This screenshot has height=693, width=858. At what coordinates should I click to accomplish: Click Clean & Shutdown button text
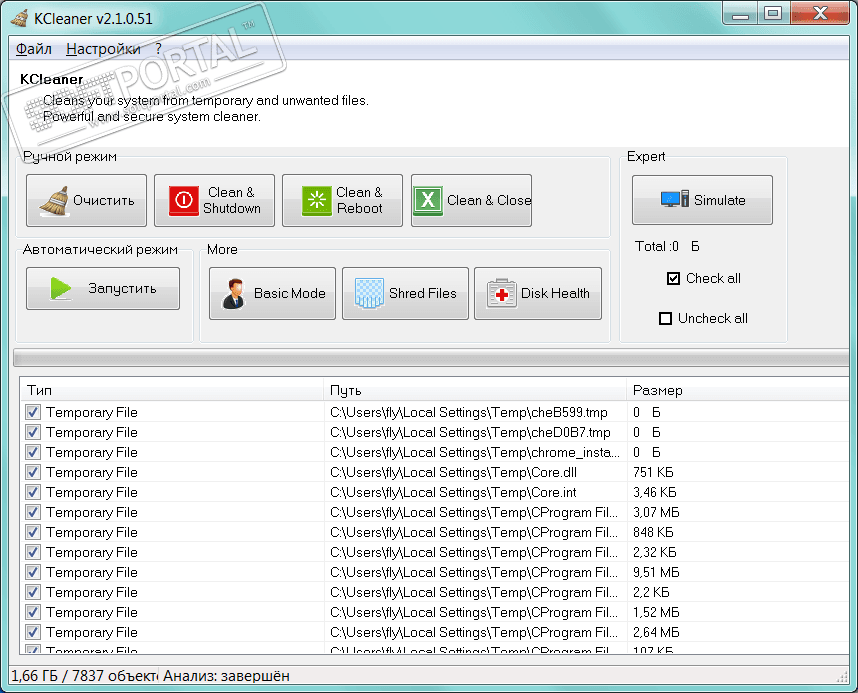coord(231,200)
